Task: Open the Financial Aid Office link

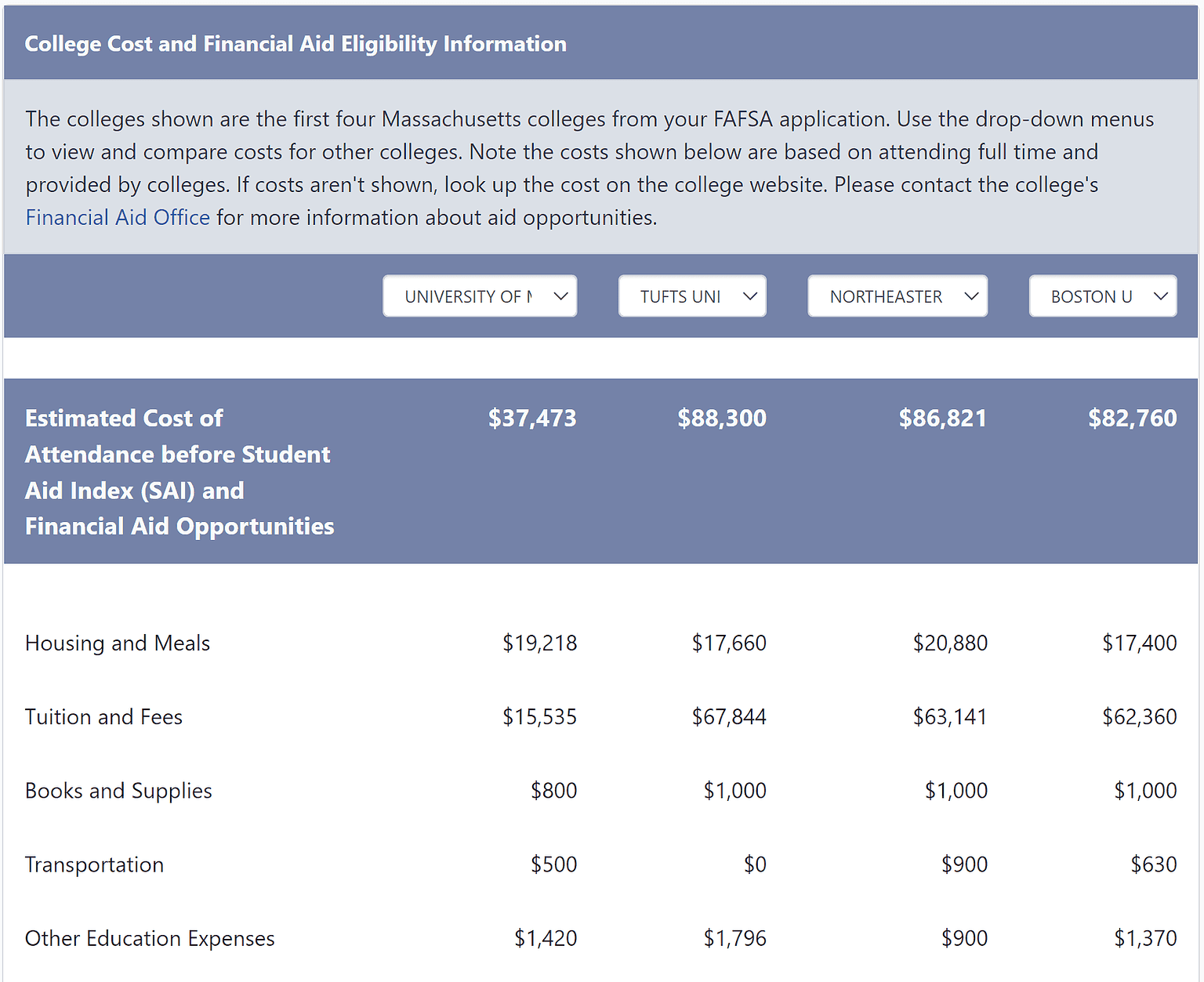Action: coord(118,217)
